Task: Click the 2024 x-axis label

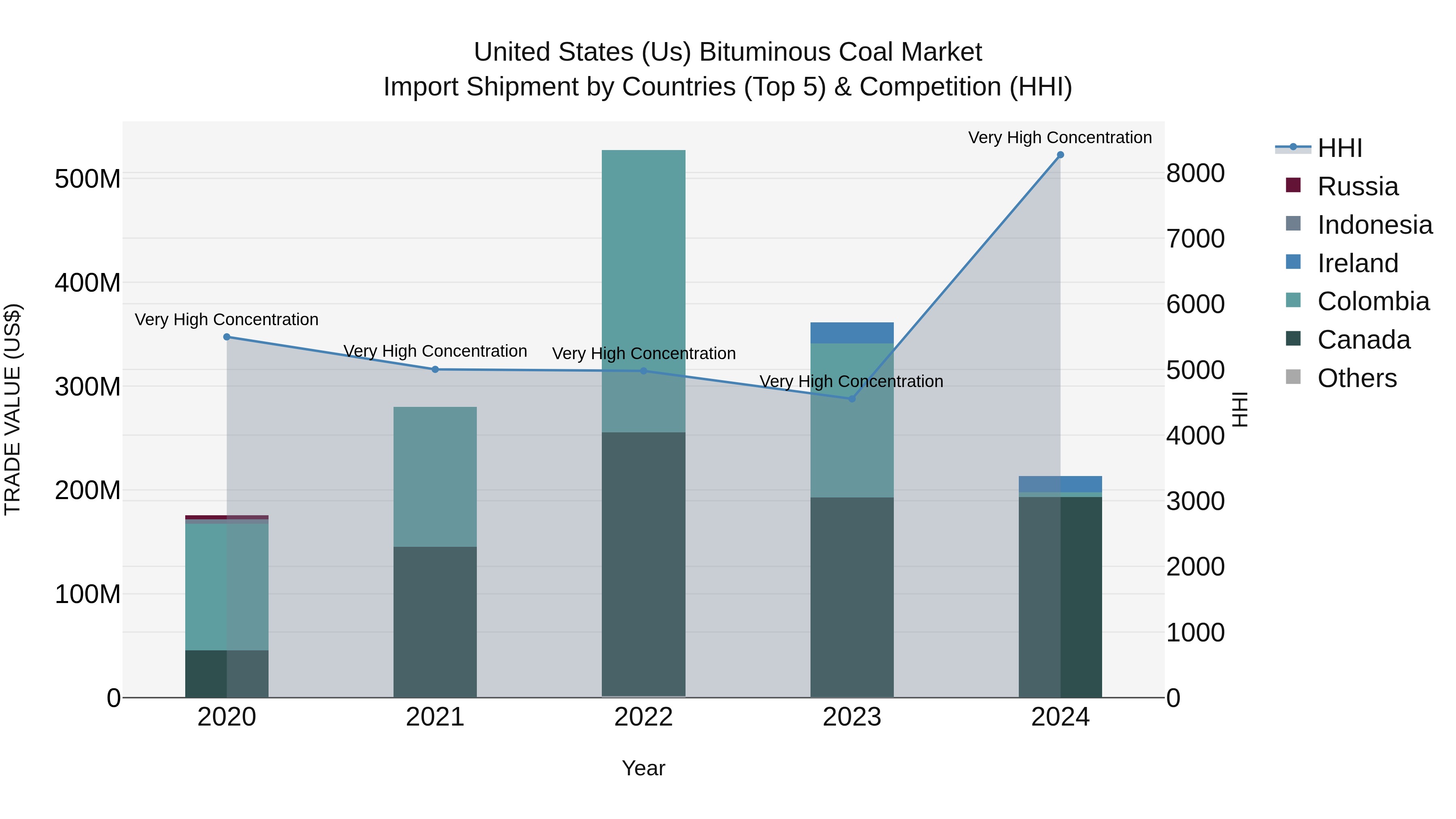Action: (1060, 717)
